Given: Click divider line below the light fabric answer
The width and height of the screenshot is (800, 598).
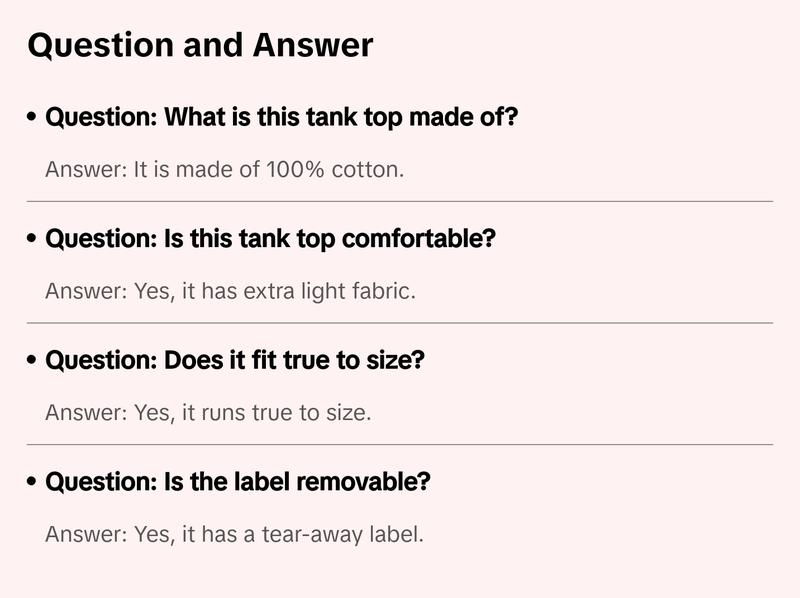Looking at the screenshot, I should pos(400,323).
